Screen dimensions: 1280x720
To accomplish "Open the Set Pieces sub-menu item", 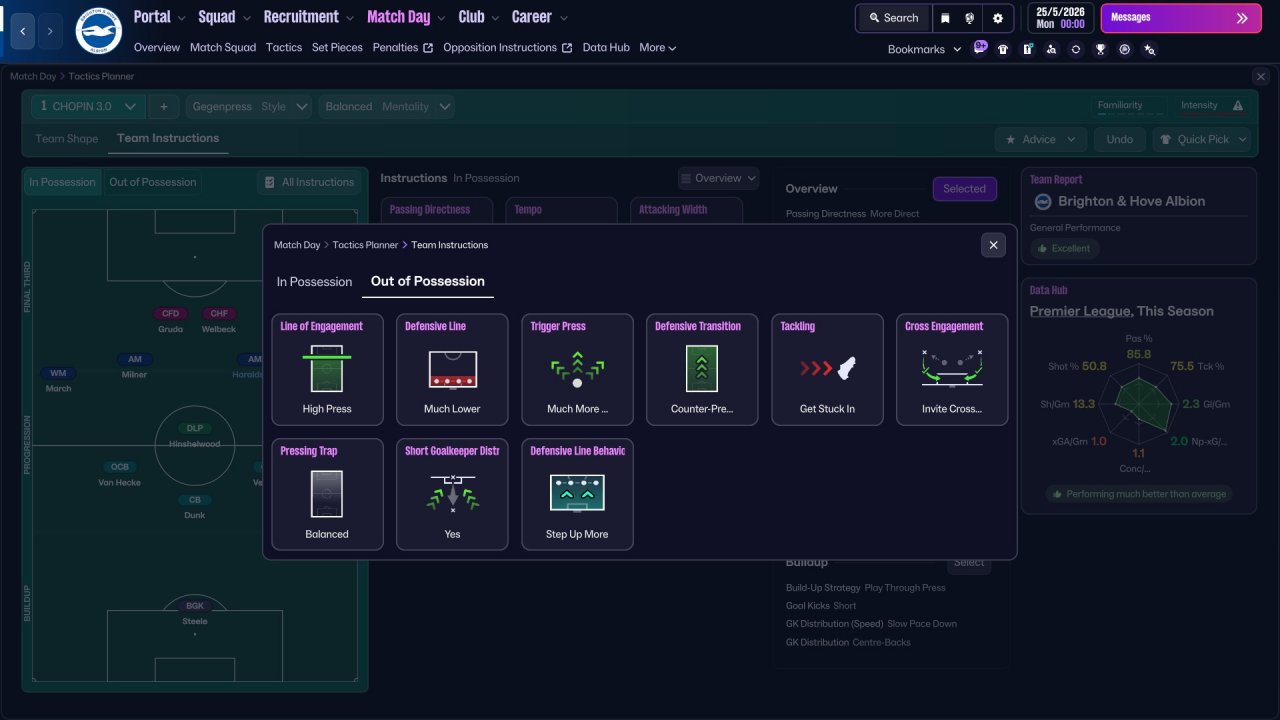I will [x=337, y=47].
